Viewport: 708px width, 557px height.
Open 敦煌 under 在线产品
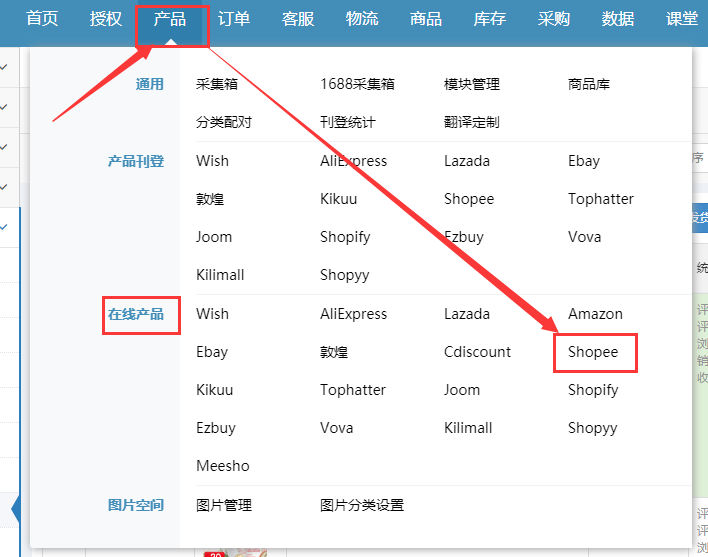coord(334,352)
